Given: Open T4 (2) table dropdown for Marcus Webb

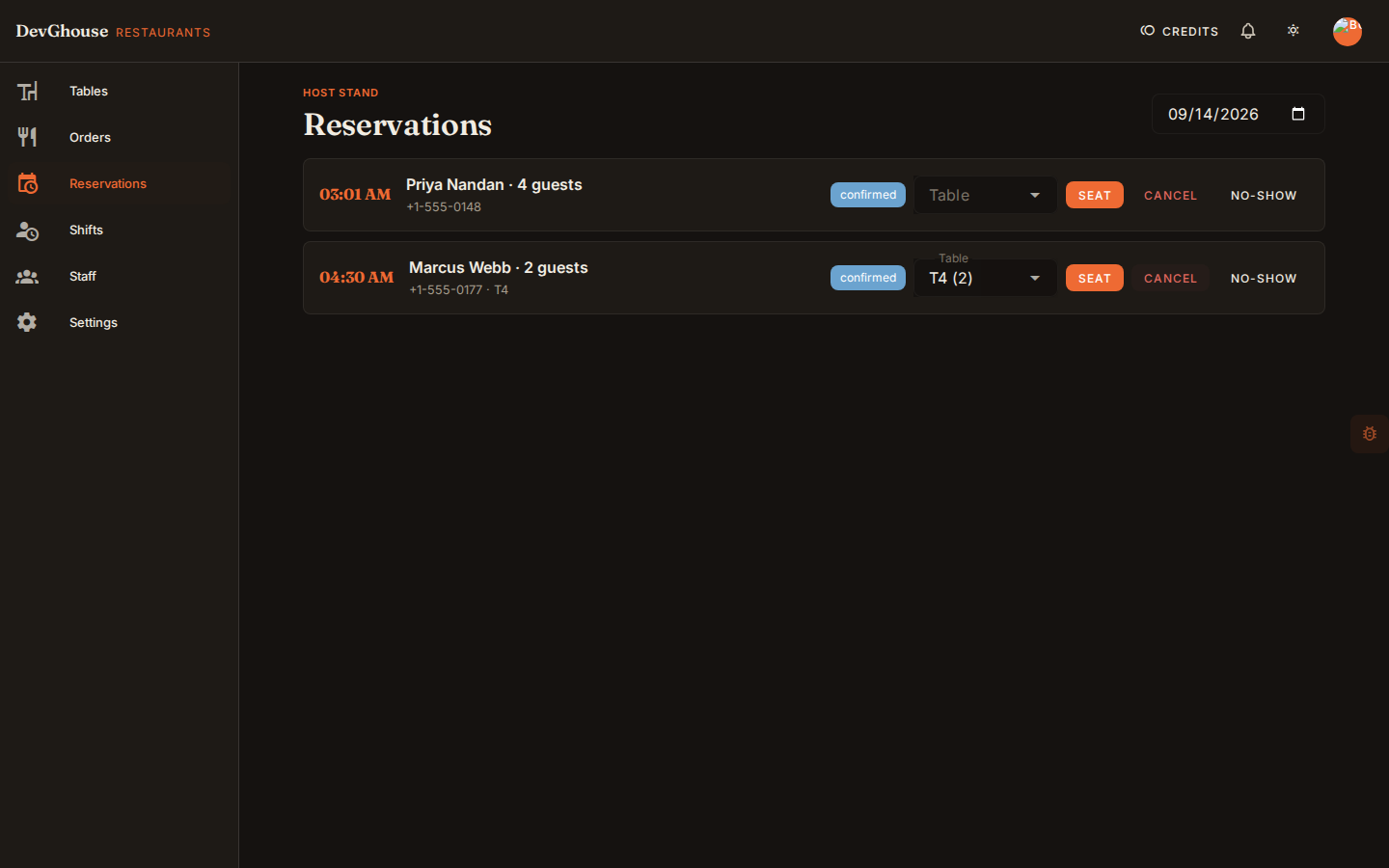Looking at the screenshot, I should click(985, 278).
